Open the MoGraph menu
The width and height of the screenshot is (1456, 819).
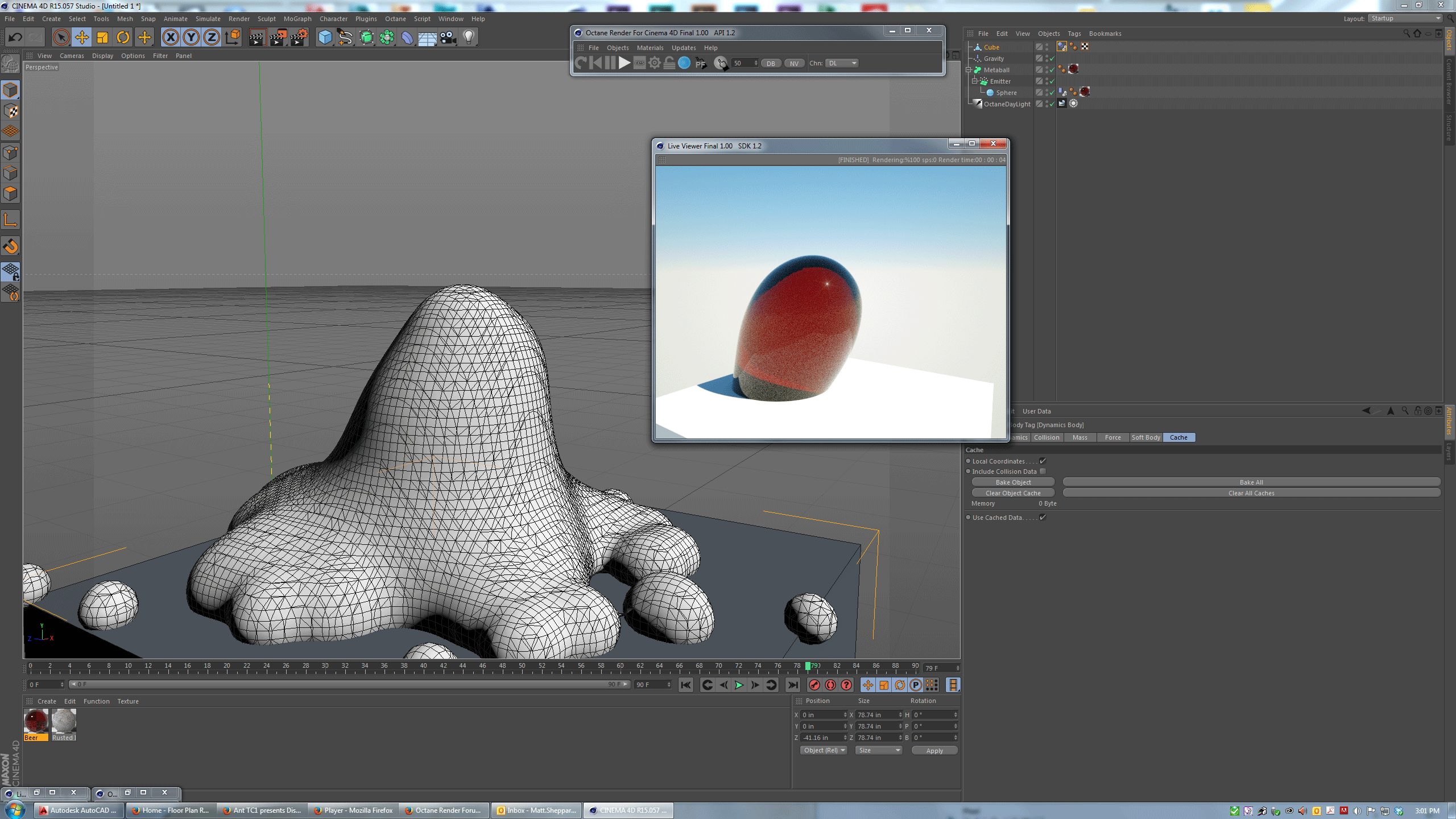(297, 19)
